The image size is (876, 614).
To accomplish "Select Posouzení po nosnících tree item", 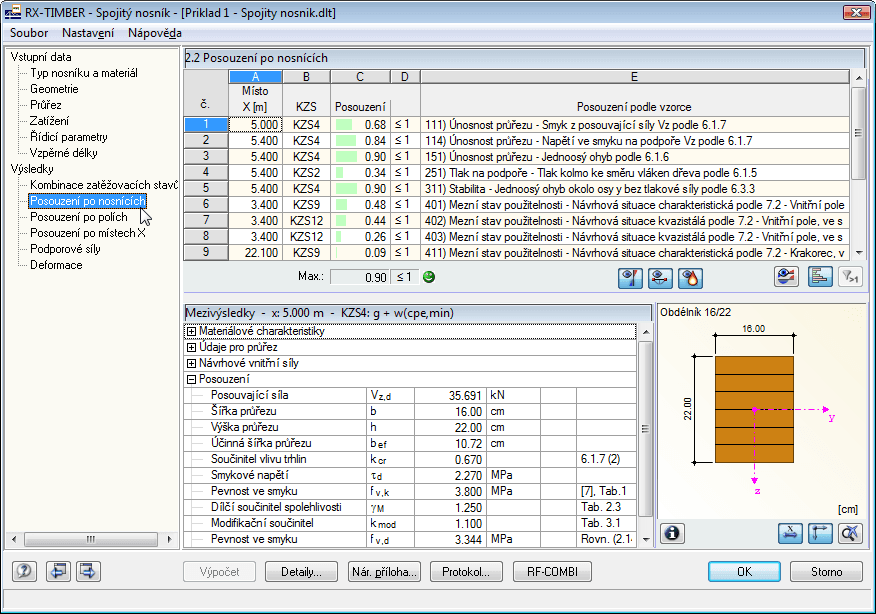I will tap(88, 201).
